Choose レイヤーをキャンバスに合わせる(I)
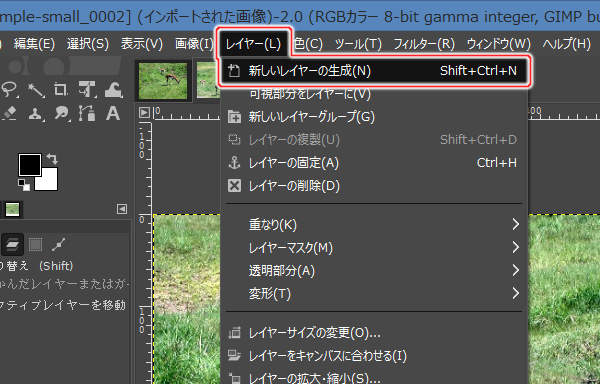 (x=374, y=356)
